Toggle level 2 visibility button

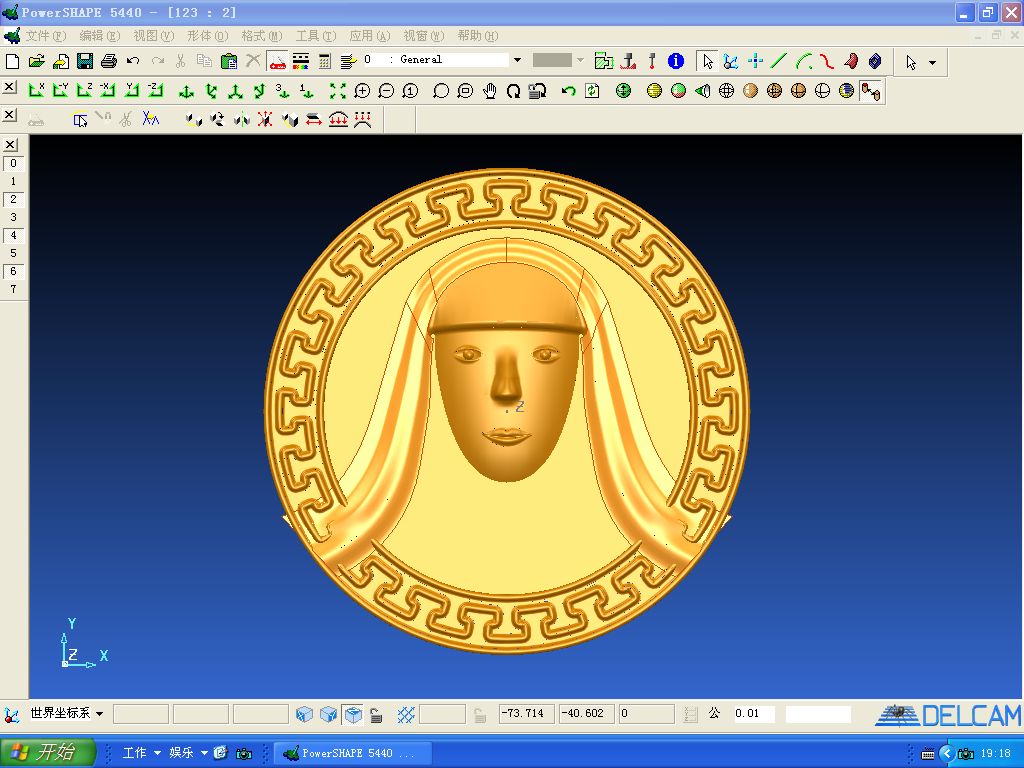[x=13, y=199]
